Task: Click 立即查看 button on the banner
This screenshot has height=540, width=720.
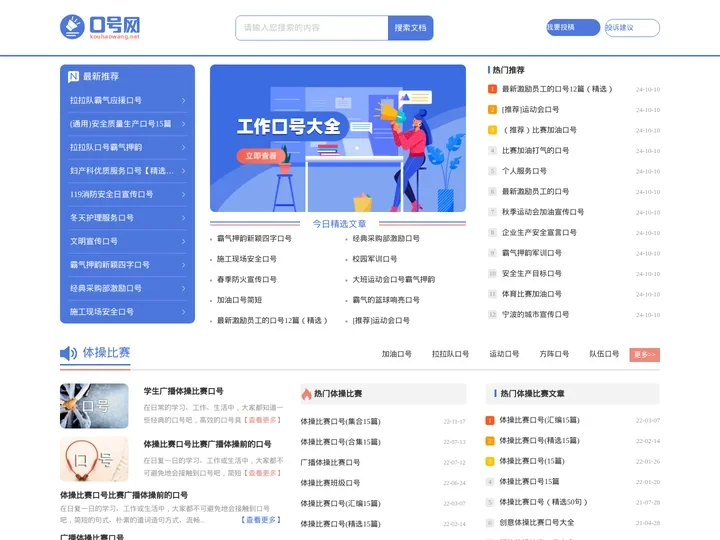Action: tap(260, 156)
